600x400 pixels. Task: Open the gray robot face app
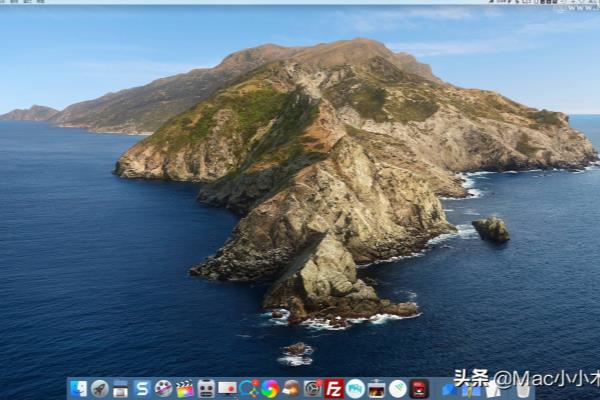pyautogui.click(x=206, y=389)
